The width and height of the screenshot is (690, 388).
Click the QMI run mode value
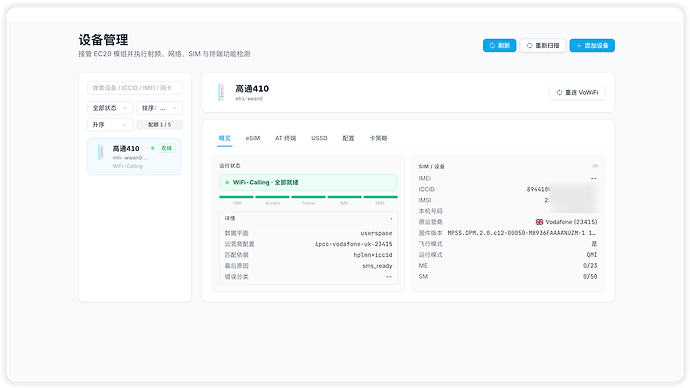[592, 255]
